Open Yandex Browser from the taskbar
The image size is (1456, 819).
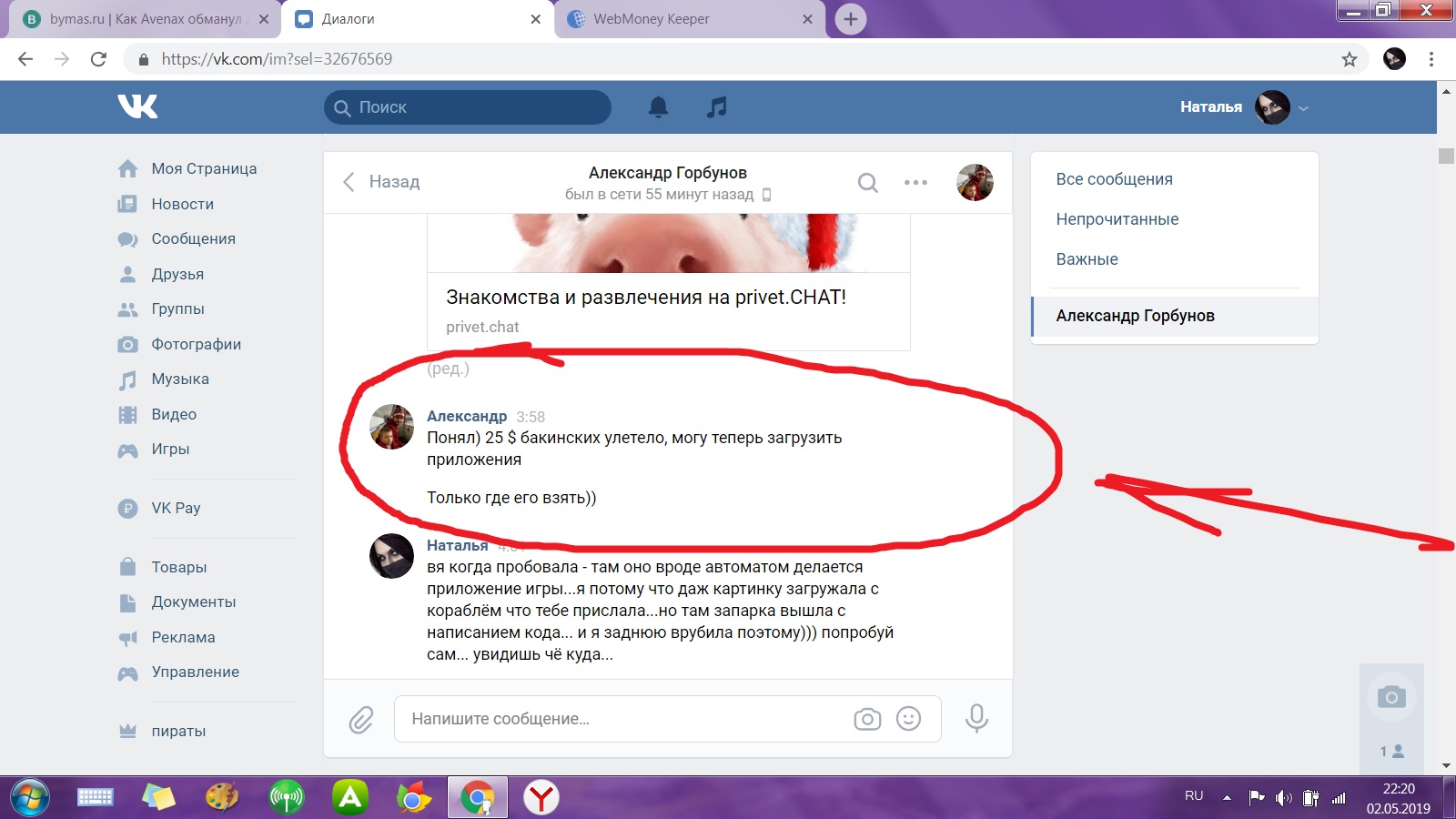click(541, 798)
